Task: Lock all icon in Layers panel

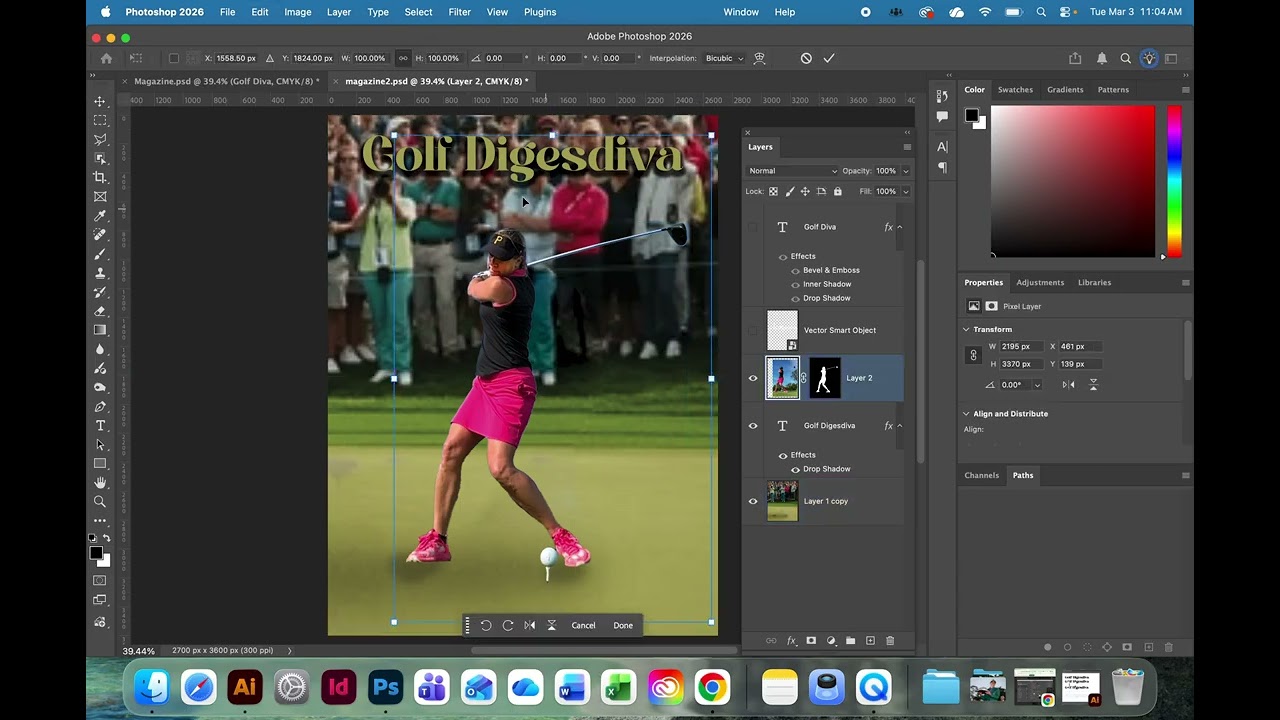Action: pos(837,191)
